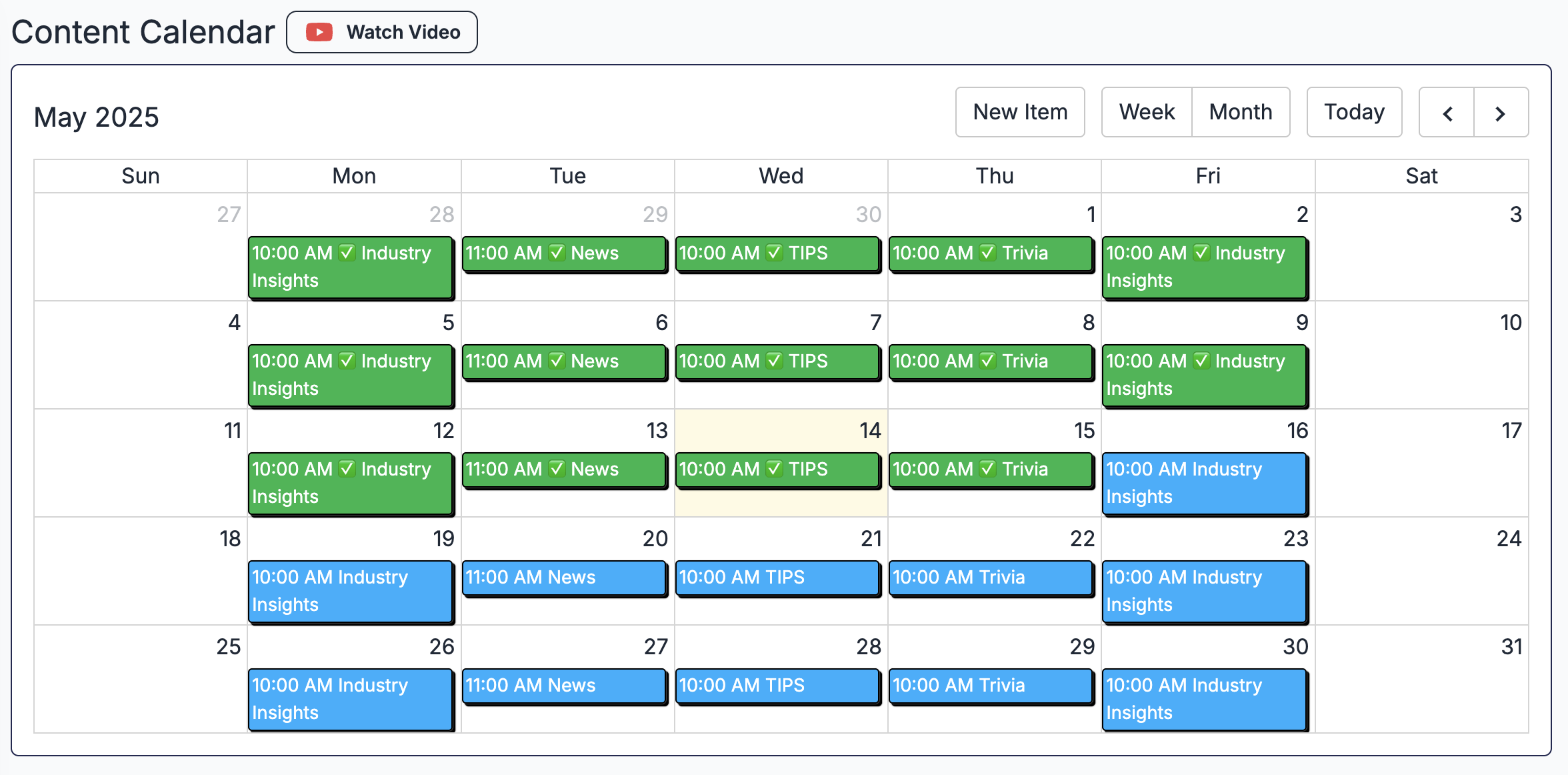
Task: Click checkmark on May 6 News event
Action: 557,361
